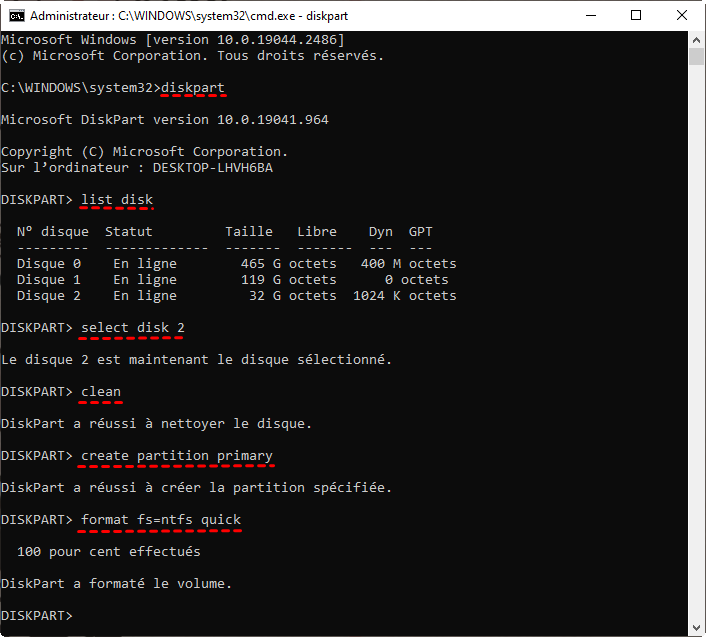This screenshot has width=706, height=637.
Task: Close the cmd.exe diskpart window
Action: coord(682,16)
